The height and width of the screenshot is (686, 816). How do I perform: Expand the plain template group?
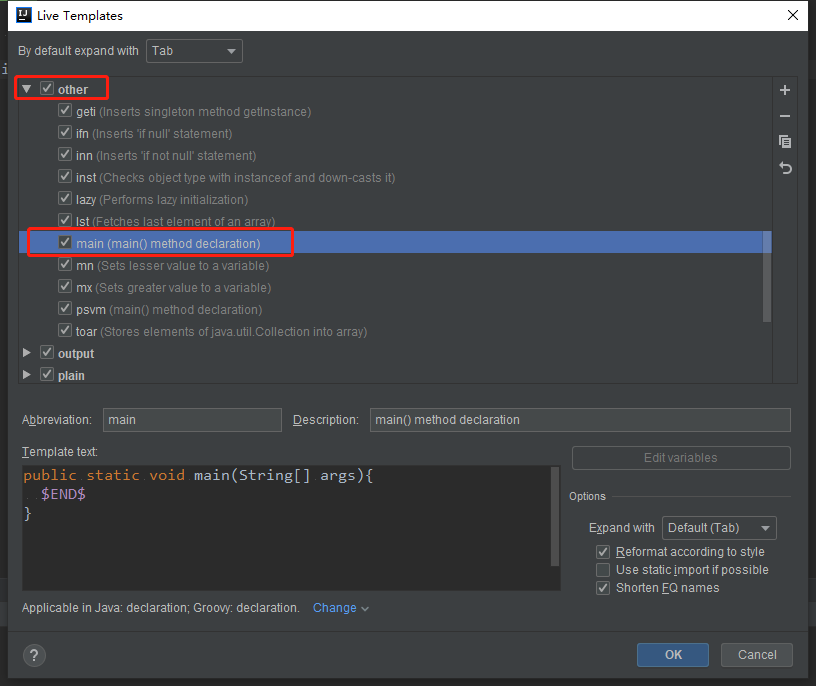click(x=27, y=375)
